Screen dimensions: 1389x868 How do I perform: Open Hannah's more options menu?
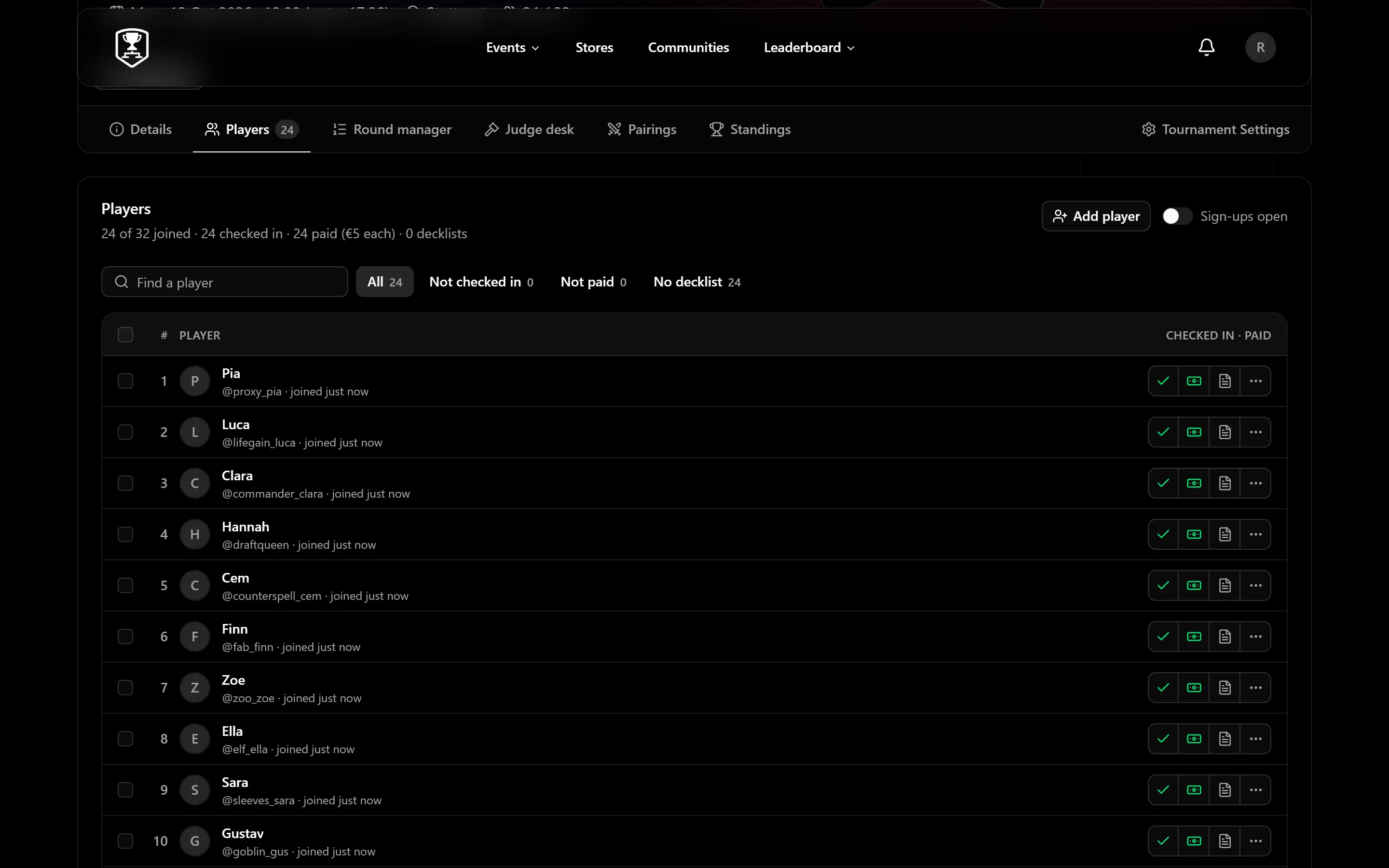(1256, 534)
